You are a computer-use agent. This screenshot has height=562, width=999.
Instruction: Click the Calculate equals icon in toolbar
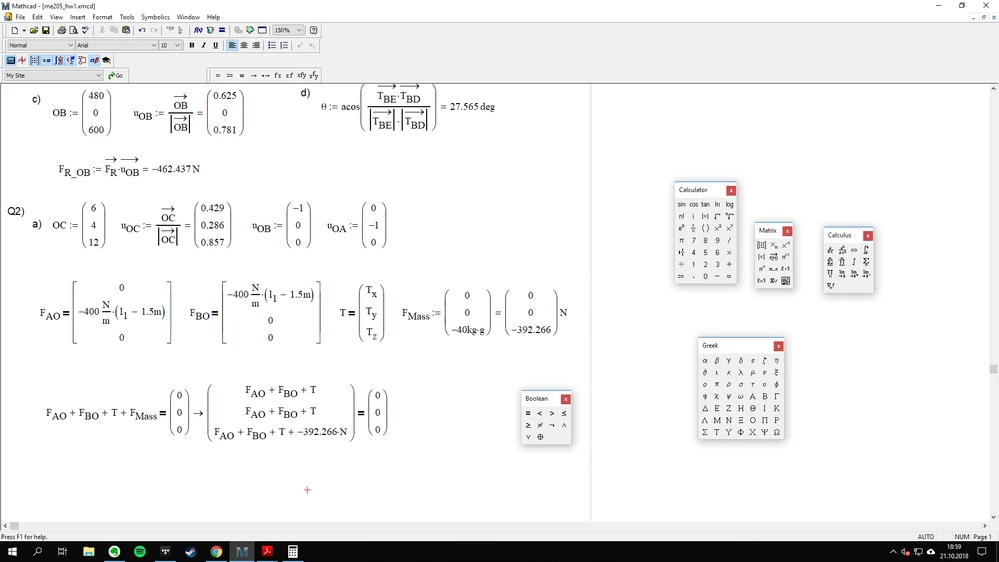pos(222,30)
